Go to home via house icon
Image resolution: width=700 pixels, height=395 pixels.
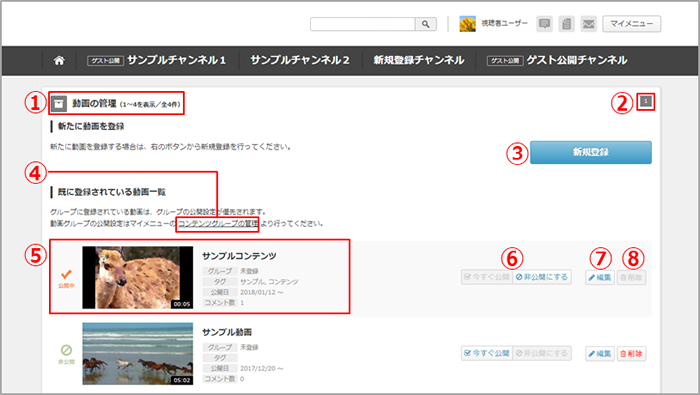[59, 60]
